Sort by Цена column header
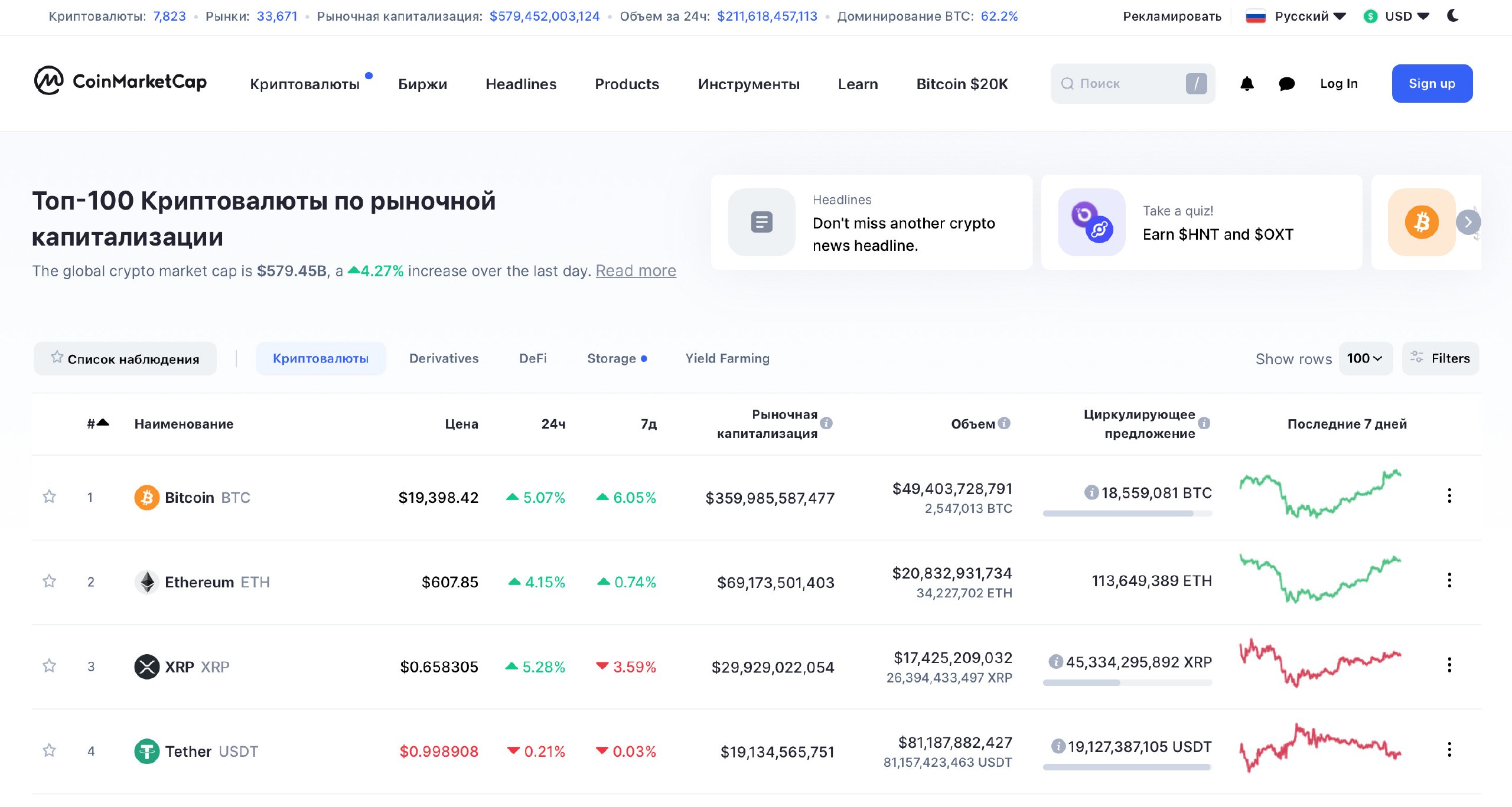Image resolution: width=1512 pixels, height=807 pixels. tap(461, 424)
